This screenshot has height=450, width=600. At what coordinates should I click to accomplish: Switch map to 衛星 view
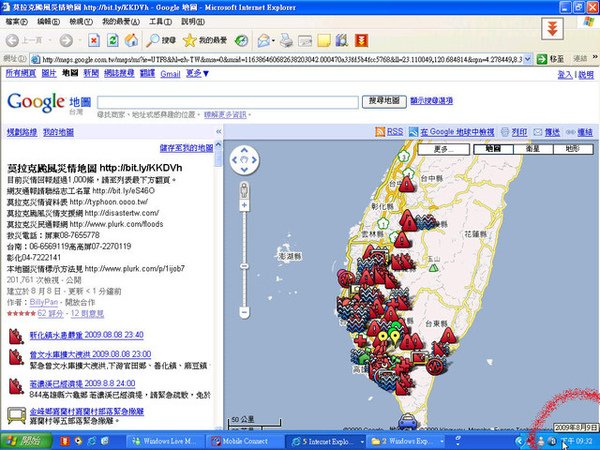click(533, 149)
